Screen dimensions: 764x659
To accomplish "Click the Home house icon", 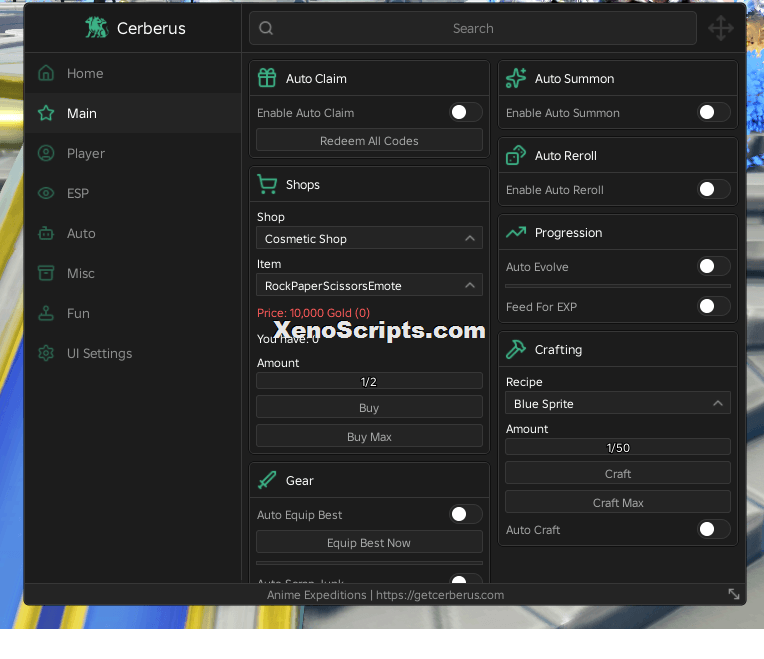I will click(x=46, y=73).
